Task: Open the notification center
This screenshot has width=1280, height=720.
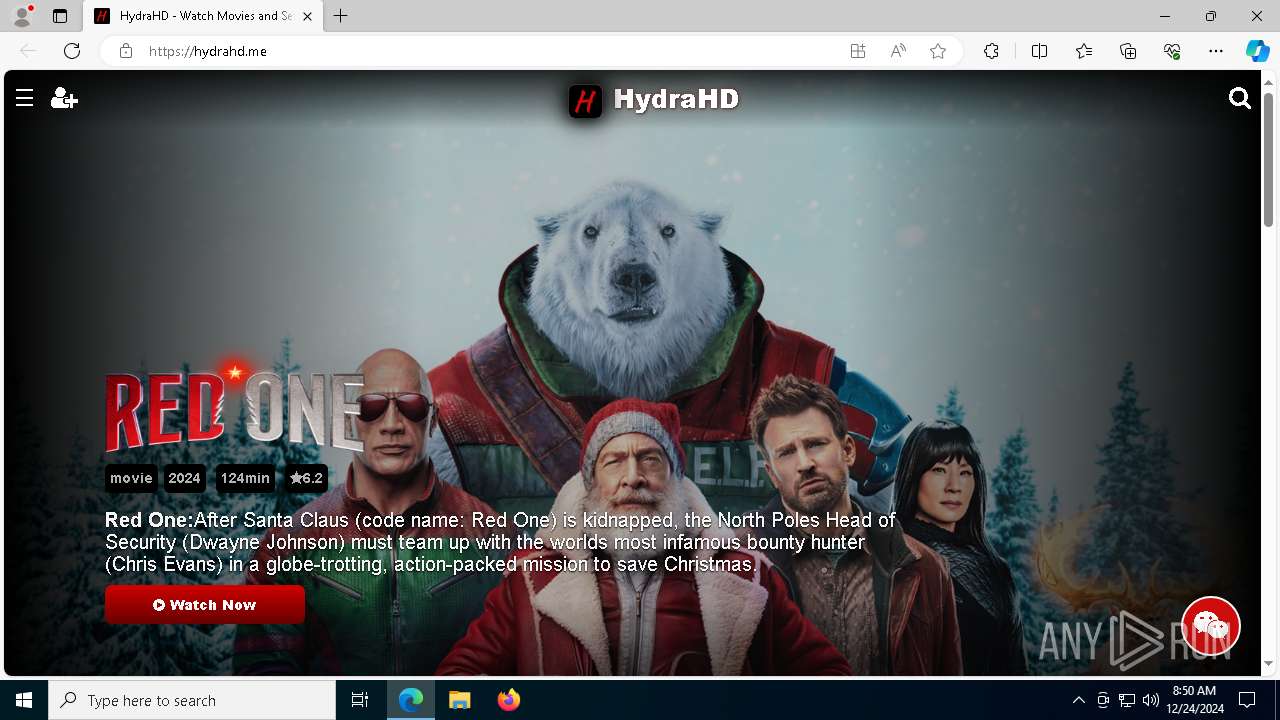Action: click(1247, 700)
